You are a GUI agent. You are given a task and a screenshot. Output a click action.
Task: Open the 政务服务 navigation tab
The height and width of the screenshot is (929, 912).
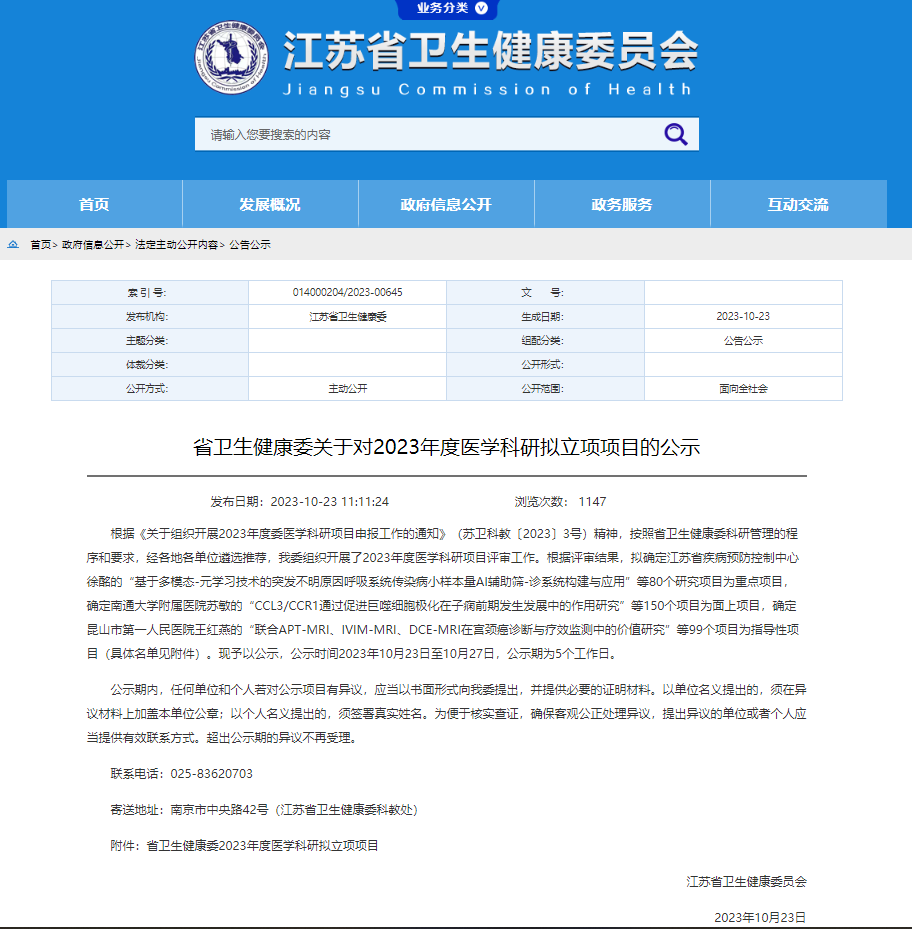click(x=622, y=204)
